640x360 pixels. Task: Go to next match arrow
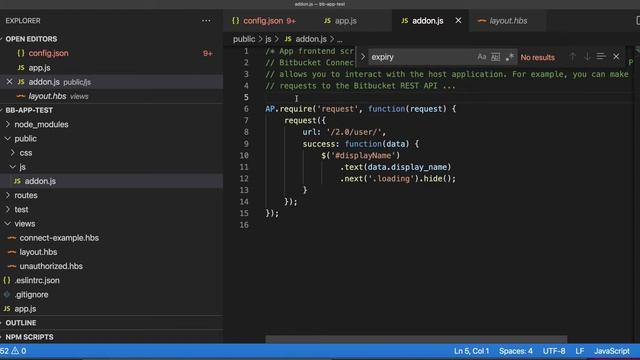587,57
